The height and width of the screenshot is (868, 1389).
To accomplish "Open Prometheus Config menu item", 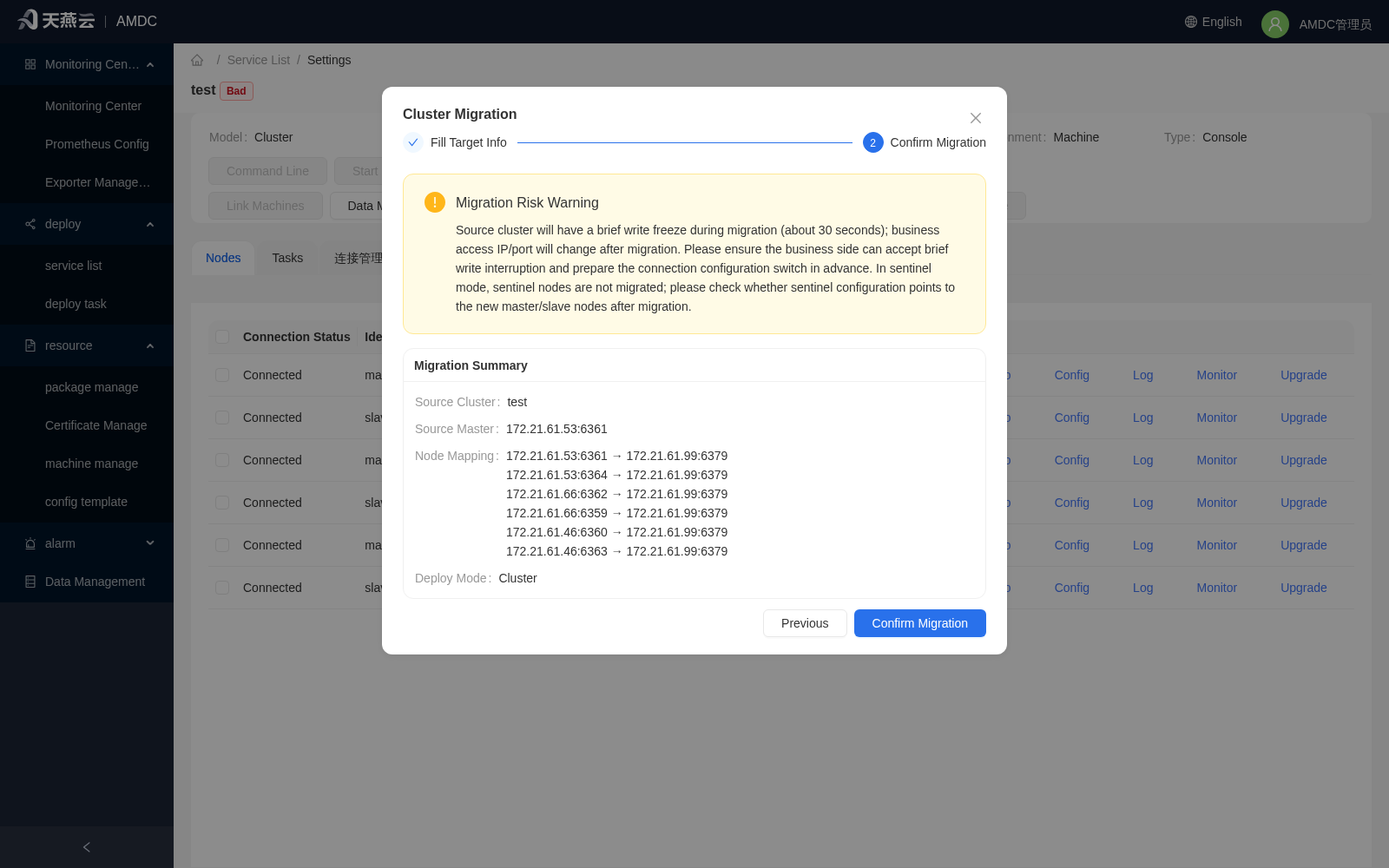I will tap(87, 144).
